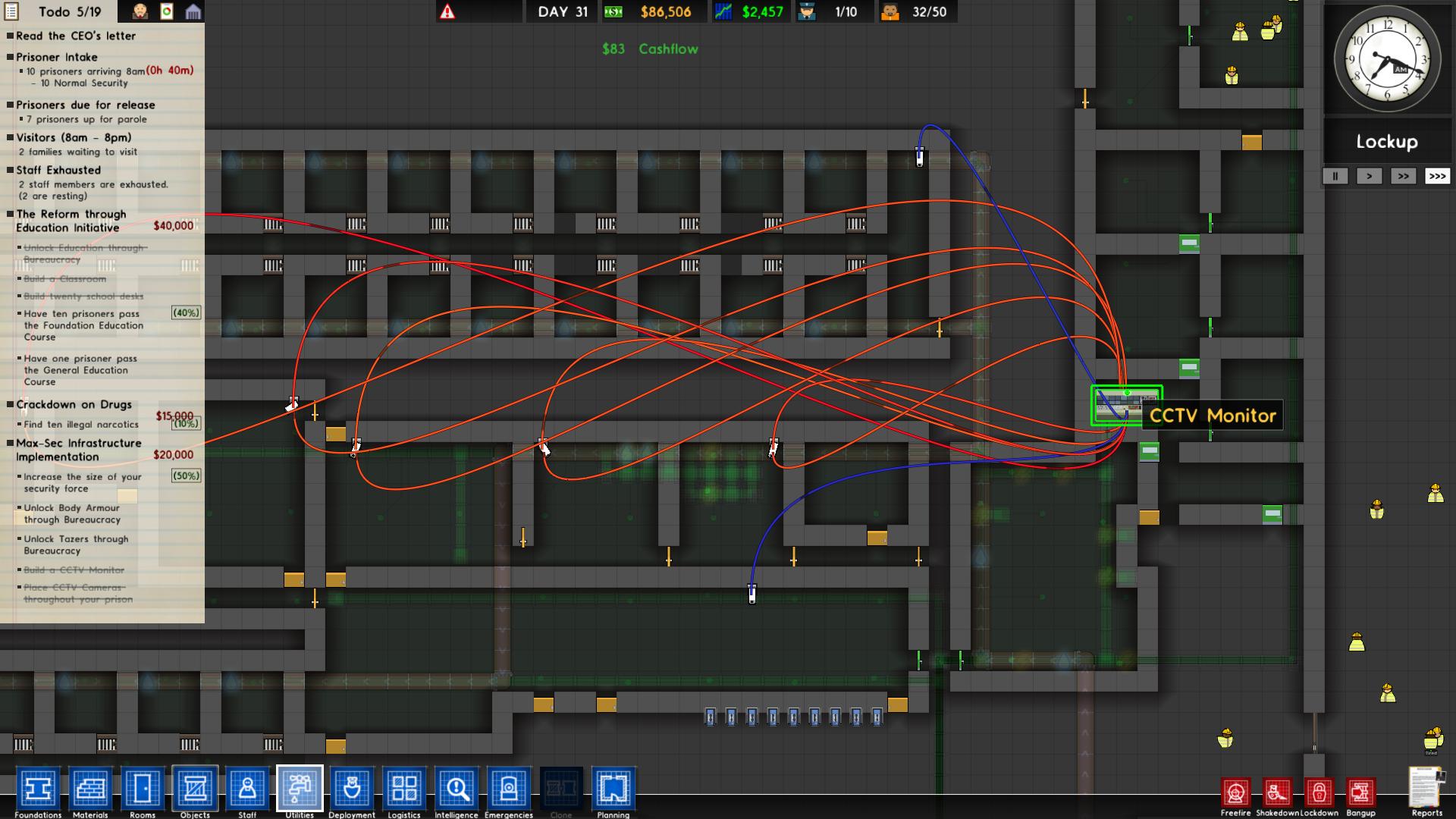This screenshot has width=1456, height=819.
Task: Click the green square icon beside Todo
Action: pos(167,11)
